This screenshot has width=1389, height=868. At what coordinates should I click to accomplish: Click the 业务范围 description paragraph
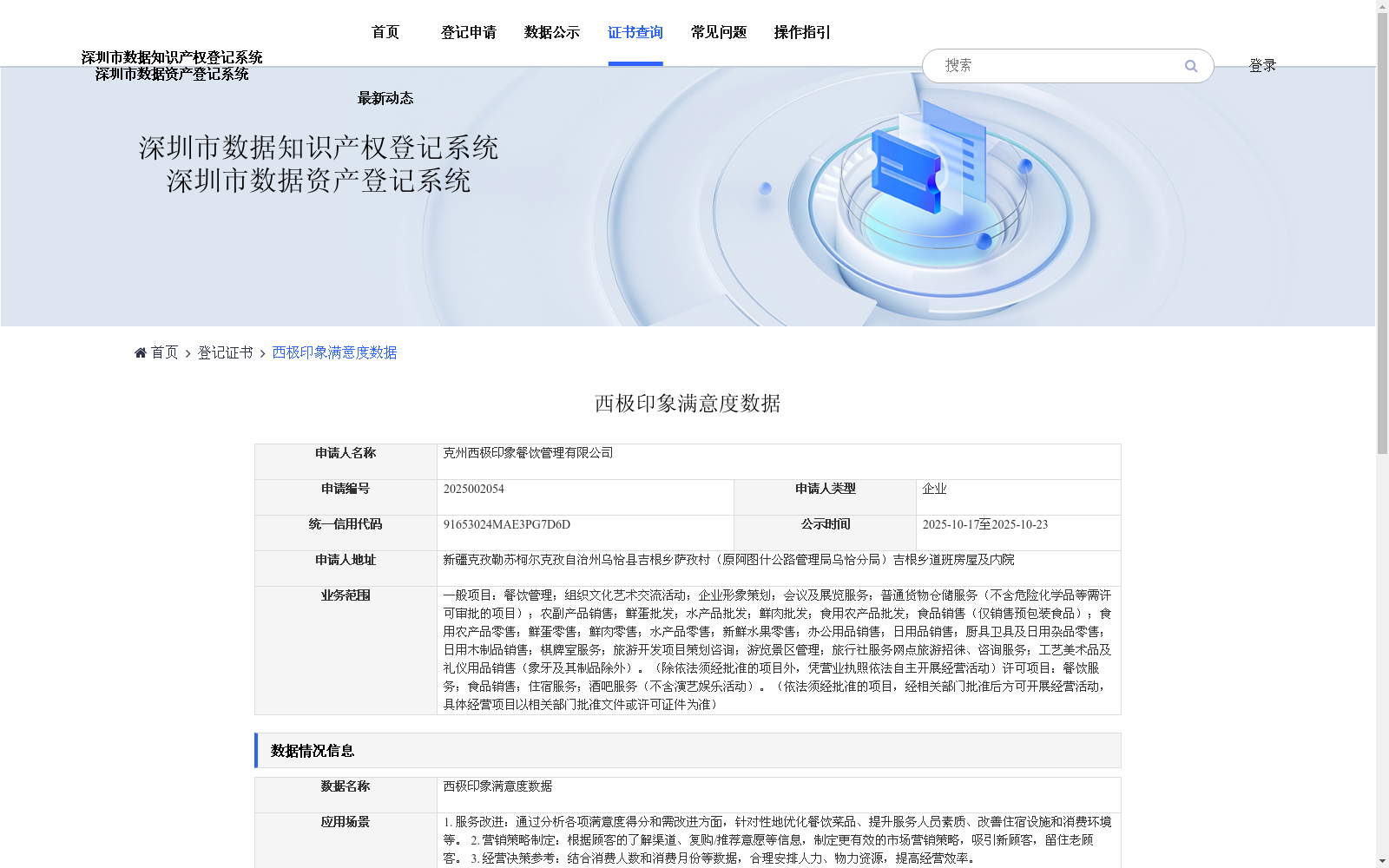pyautogui.click(x=778, y=650)
